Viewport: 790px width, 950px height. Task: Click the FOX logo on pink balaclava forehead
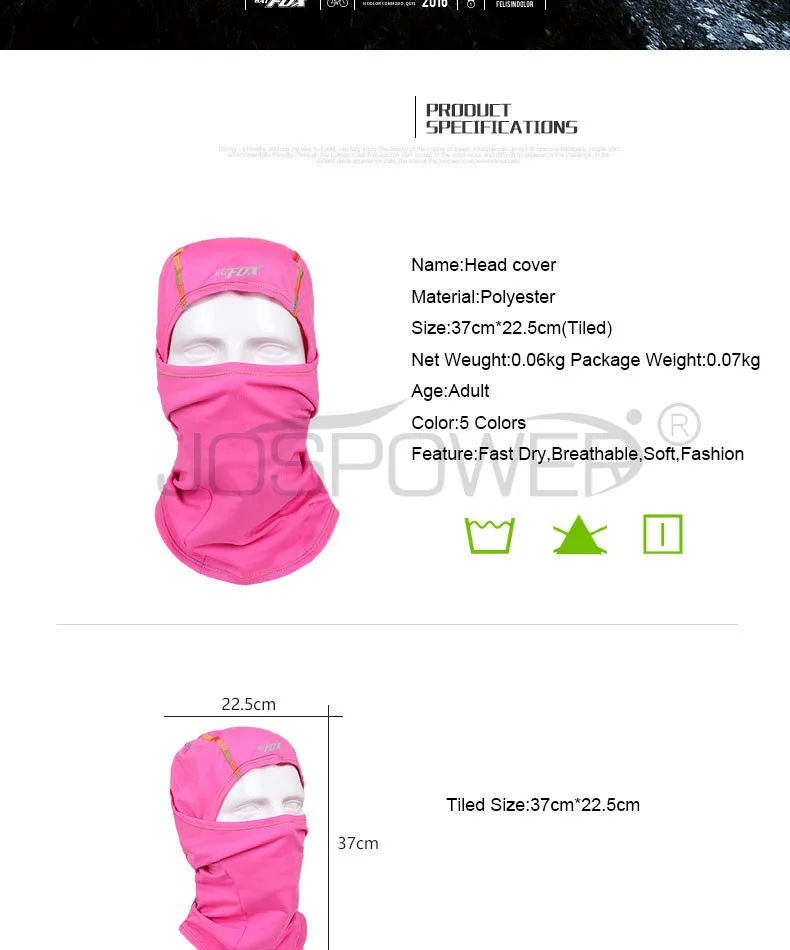pos(237,271)
